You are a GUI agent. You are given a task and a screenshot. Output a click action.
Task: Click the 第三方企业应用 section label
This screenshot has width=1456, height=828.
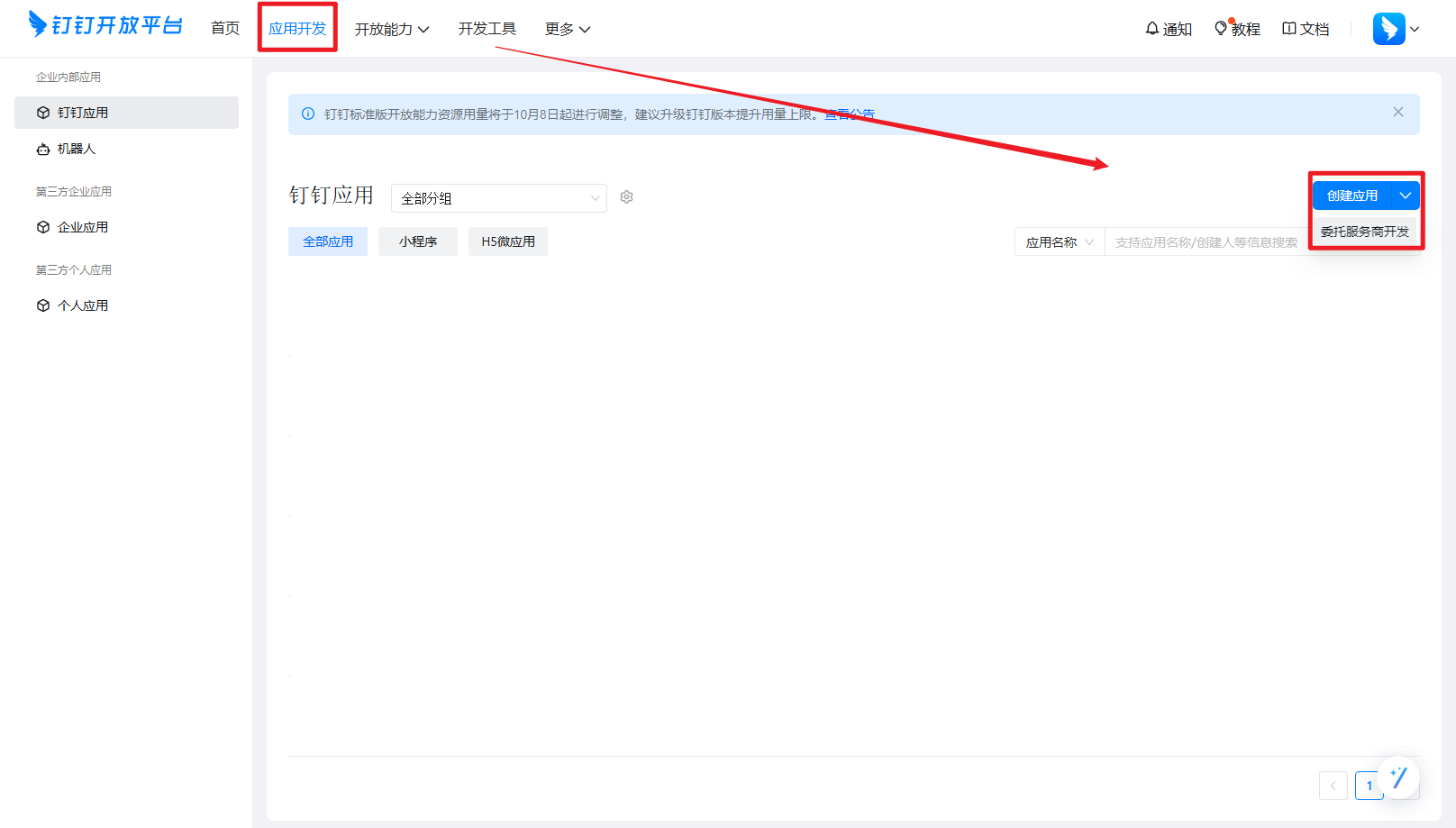coord(74,192)
